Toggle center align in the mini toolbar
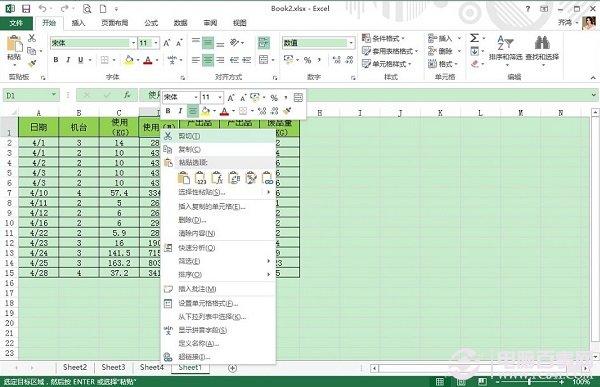Screen dimensions: 600x387 pyautogui.click(x=192, y=111)
